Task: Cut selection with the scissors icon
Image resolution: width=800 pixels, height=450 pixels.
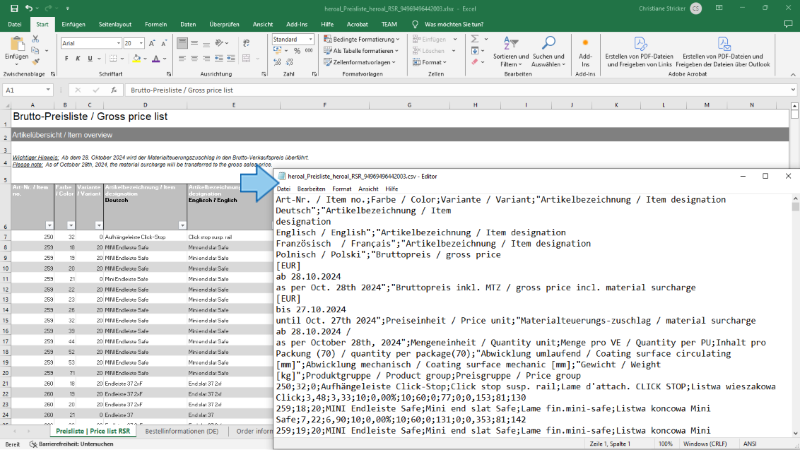Action: point(35,39)
